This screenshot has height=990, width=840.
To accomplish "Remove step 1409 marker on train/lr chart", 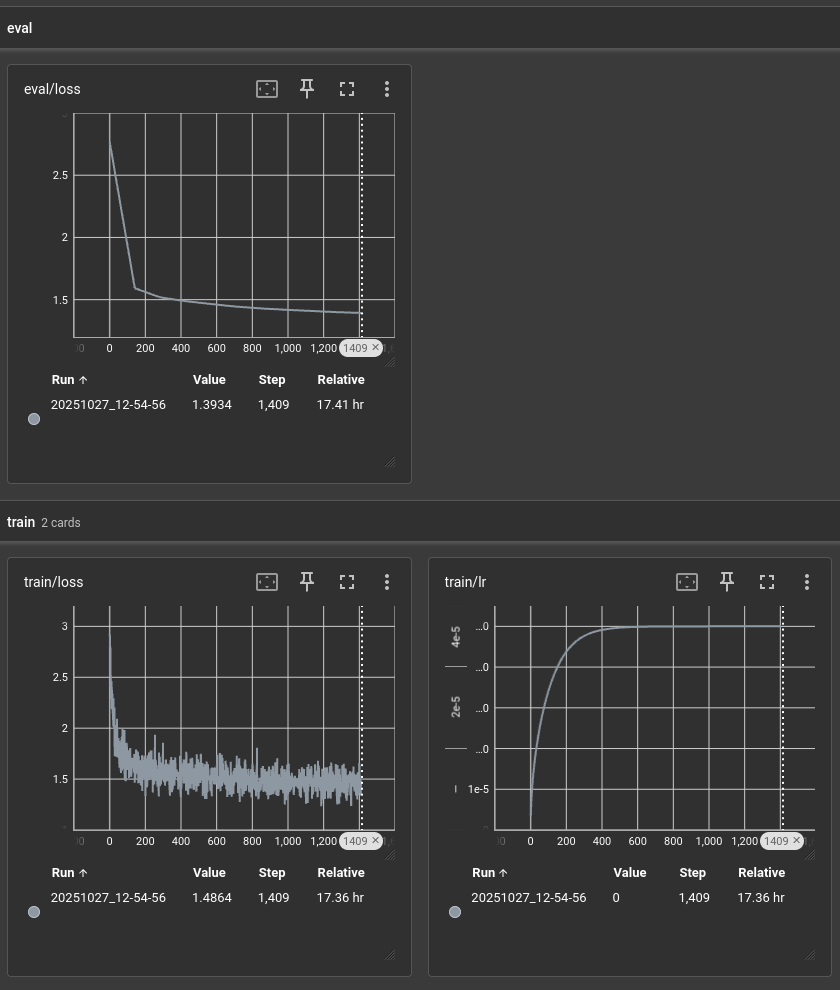I will (797, 841).
